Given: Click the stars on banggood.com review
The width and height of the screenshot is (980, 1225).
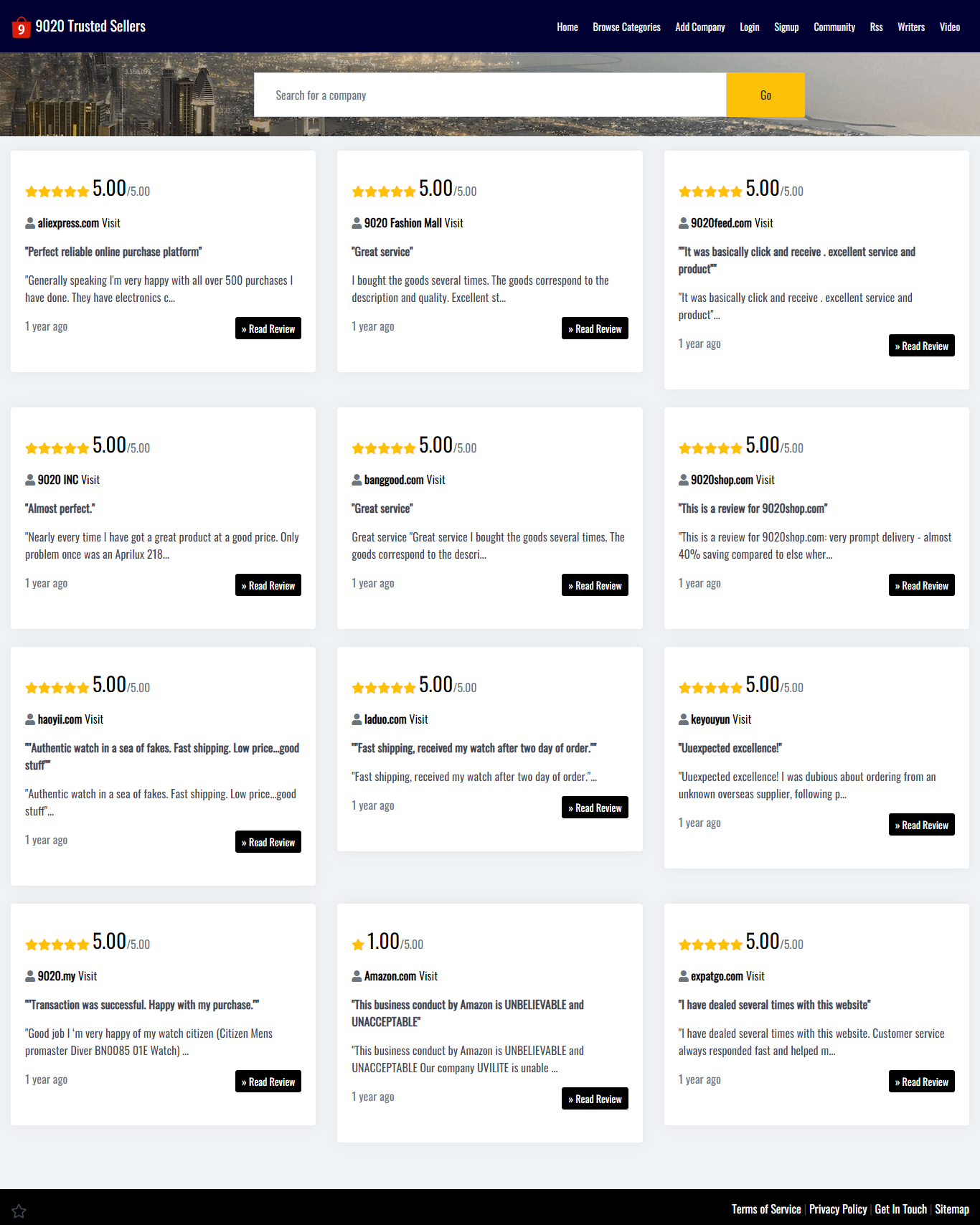Looking at the screenshot, I should click(383, 448).
